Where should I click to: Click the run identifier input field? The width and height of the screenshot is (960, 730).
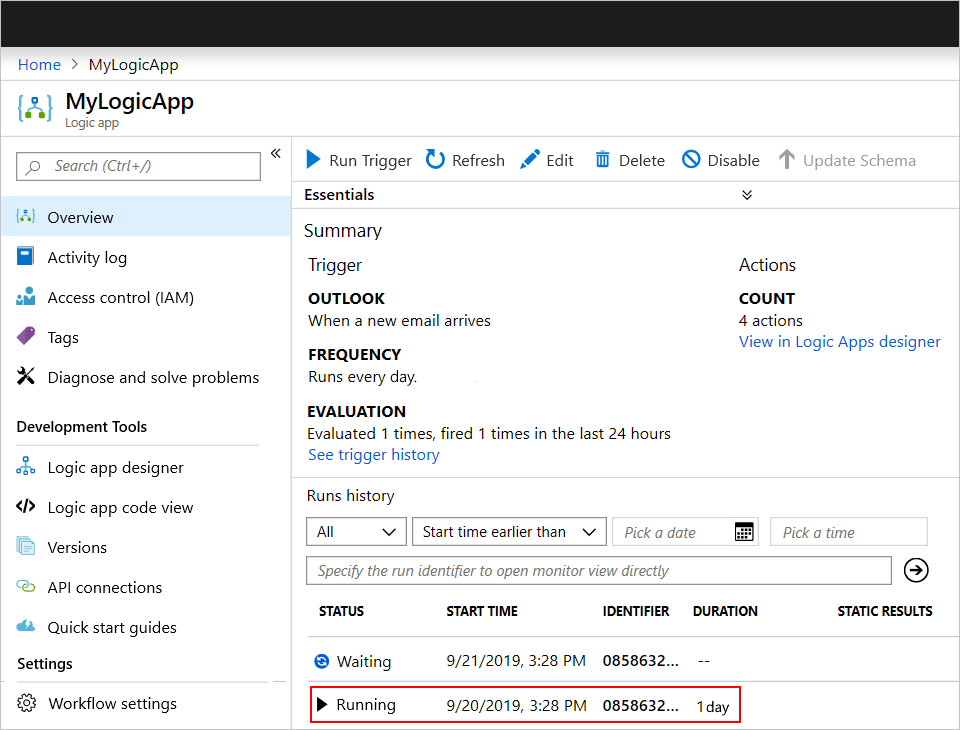(x=599, y=570)
